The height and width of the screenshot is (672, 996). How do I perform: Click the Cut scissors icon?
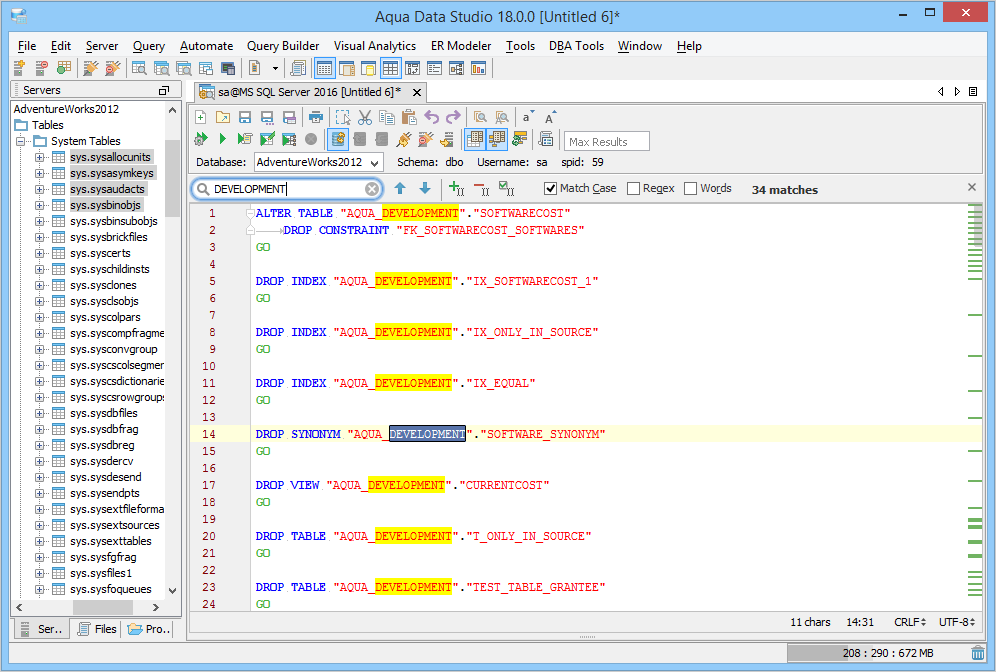click(x=365, y=117)
